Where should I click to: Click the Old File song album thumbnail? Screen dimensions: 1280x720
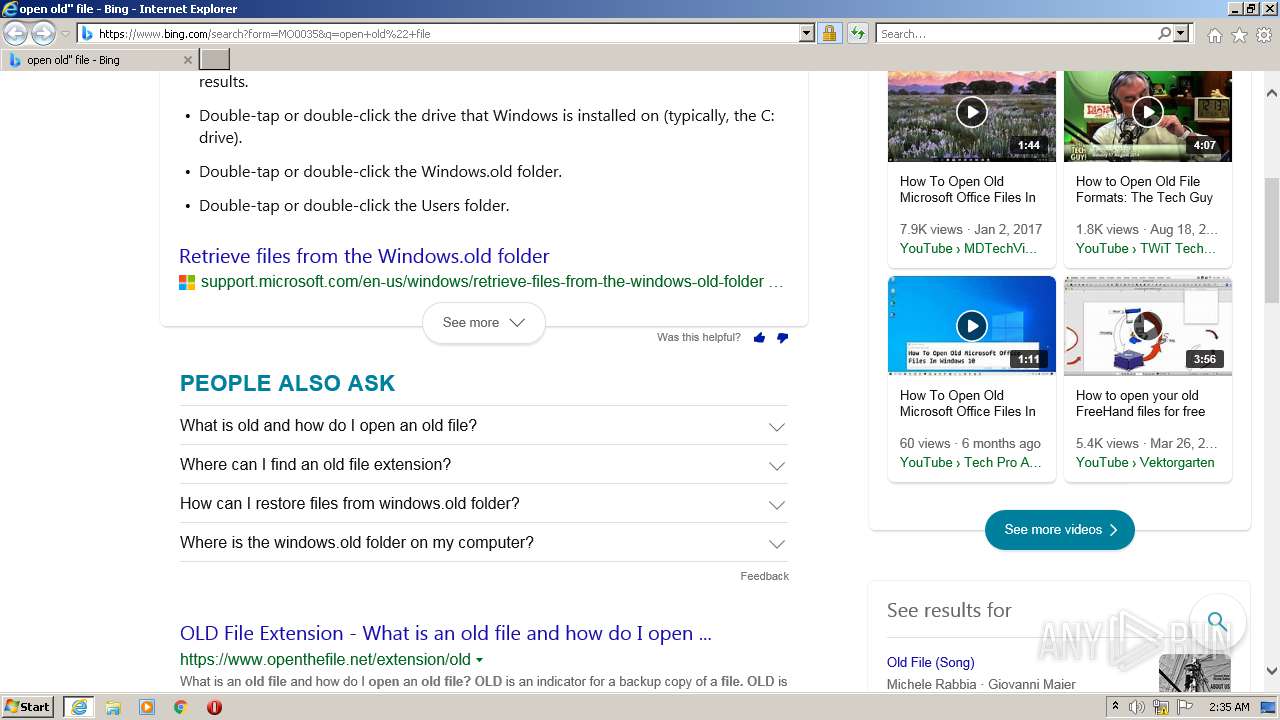click(x=1194, y=673)
